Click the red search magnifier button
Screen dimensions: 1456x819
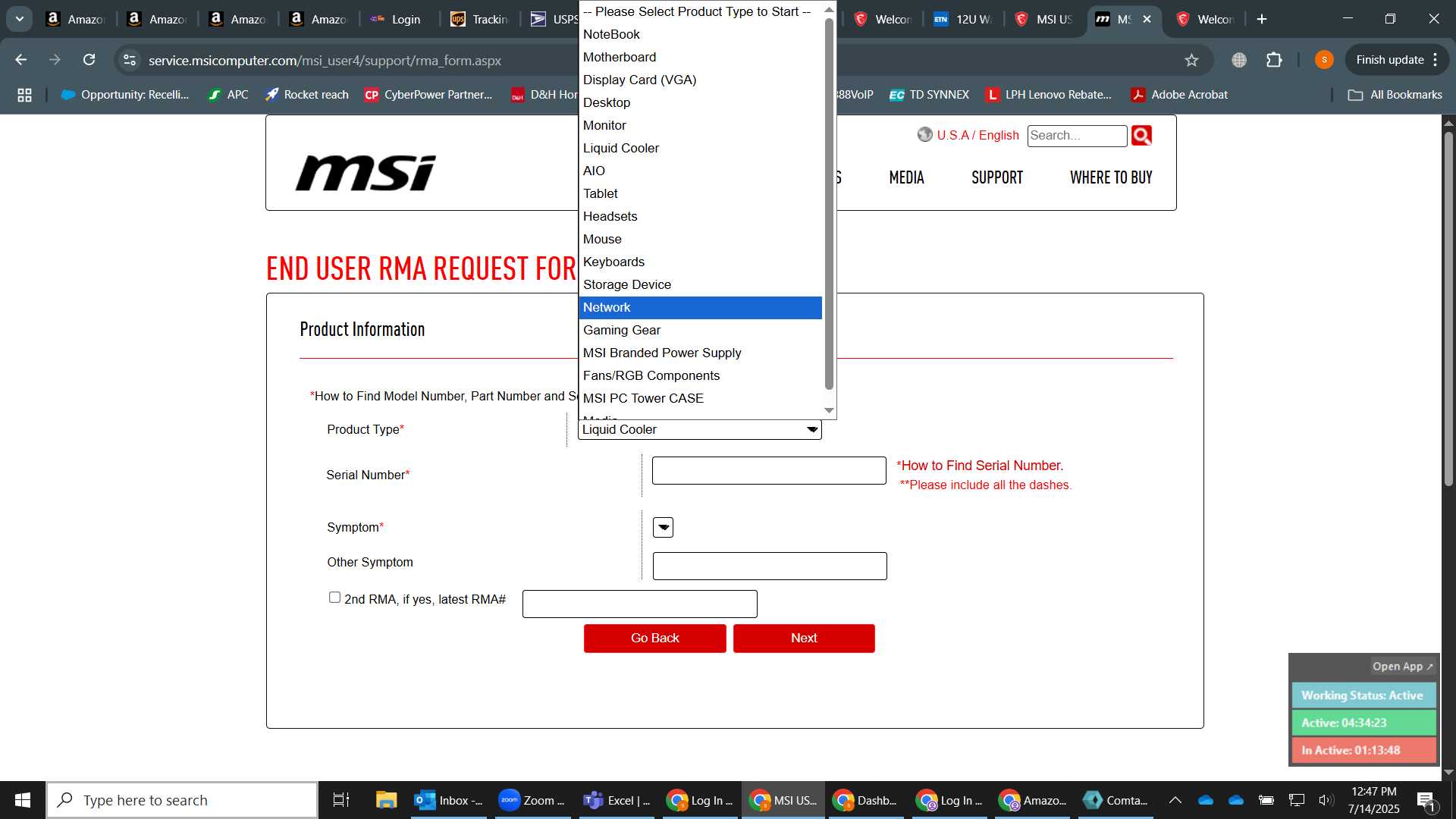tap(1141, 136)
